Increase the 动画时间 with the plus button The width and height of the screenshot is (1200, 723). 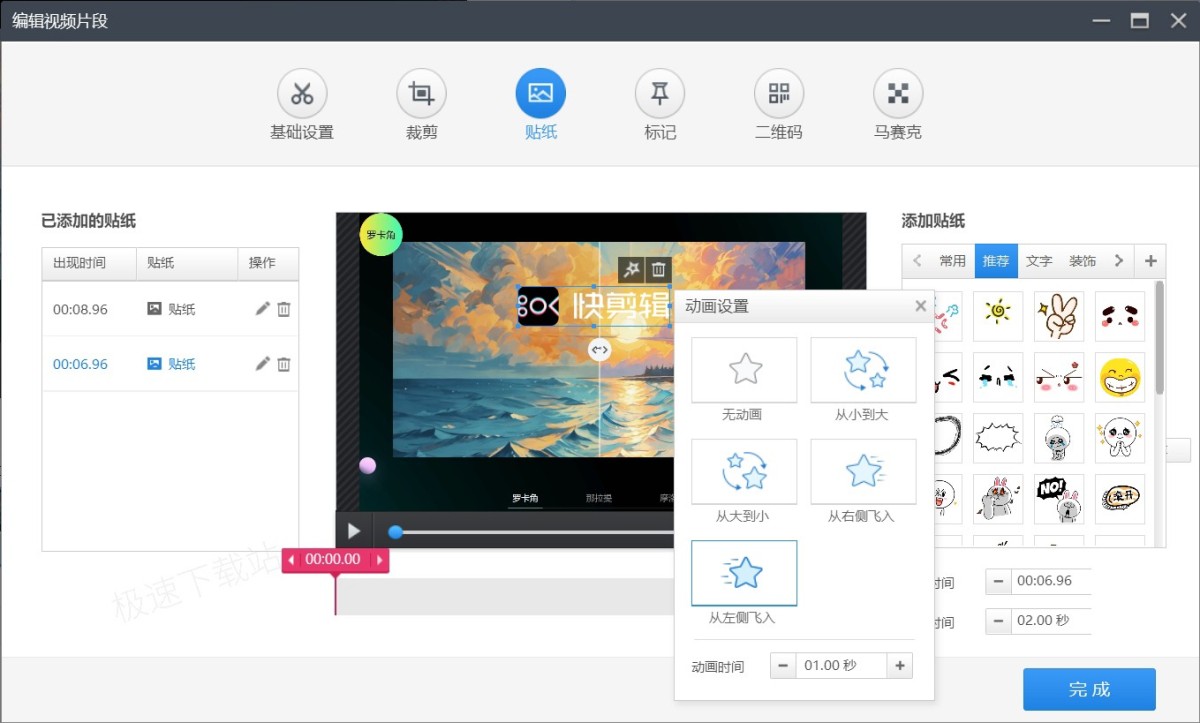click(x=900, y=666)
